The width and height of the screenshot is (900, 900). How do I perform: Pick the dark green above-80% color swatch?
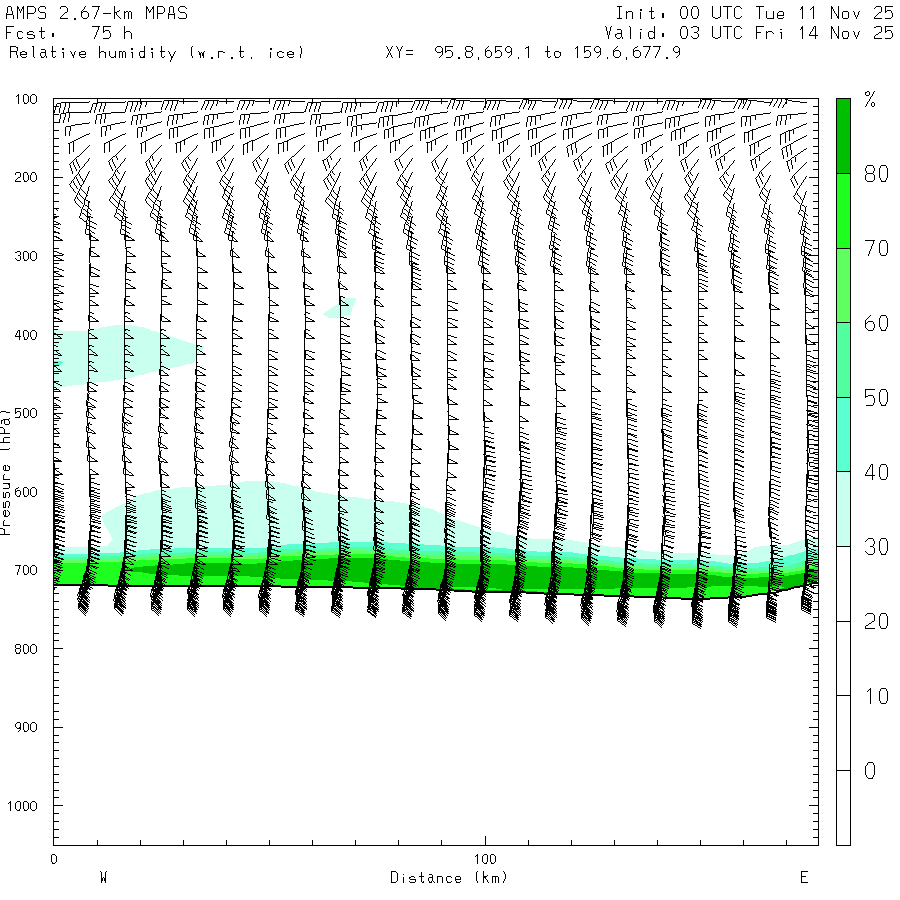coord(843,136)
